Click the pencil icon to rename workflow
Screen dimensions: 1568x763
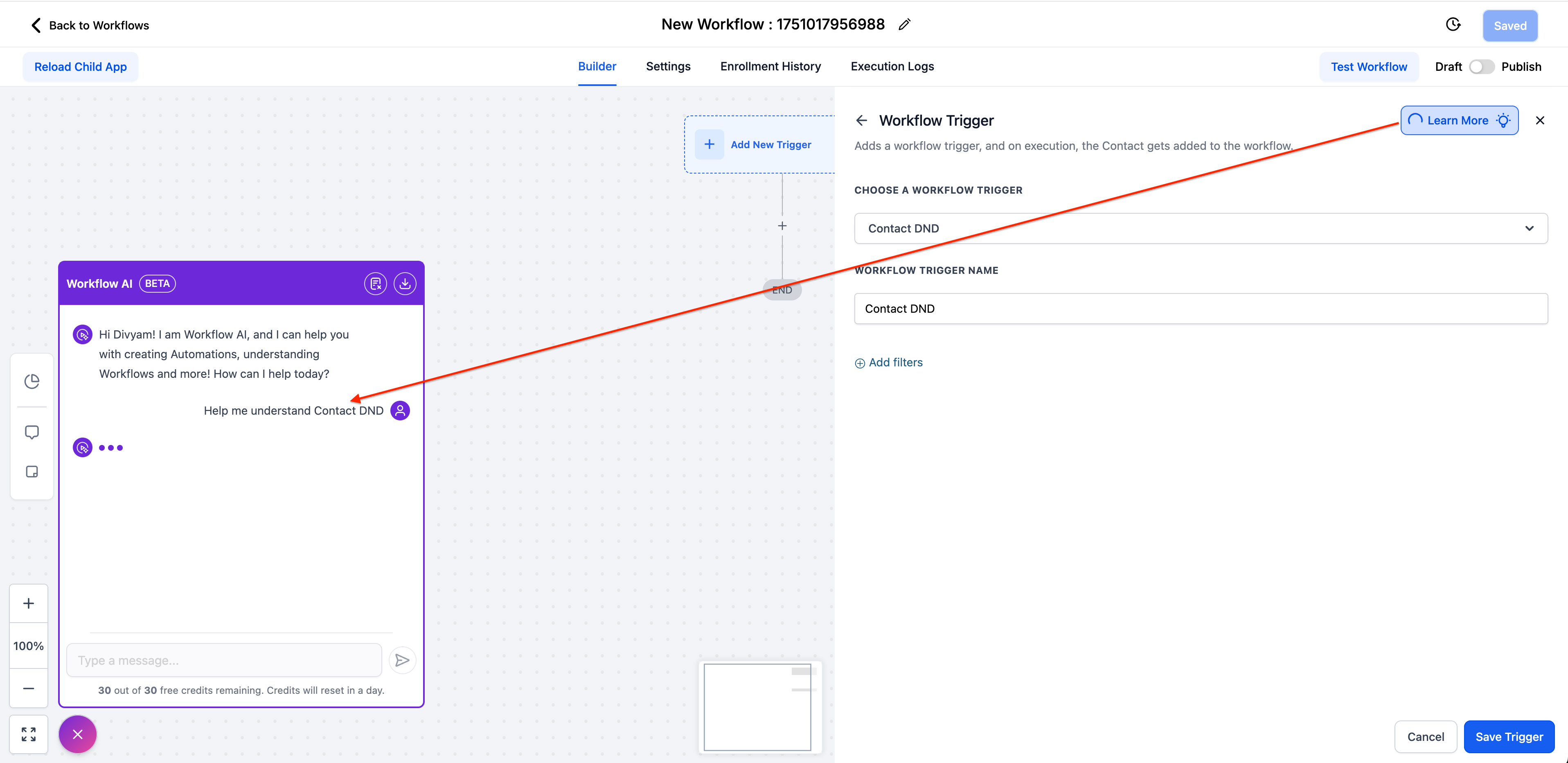coord(905,25)
